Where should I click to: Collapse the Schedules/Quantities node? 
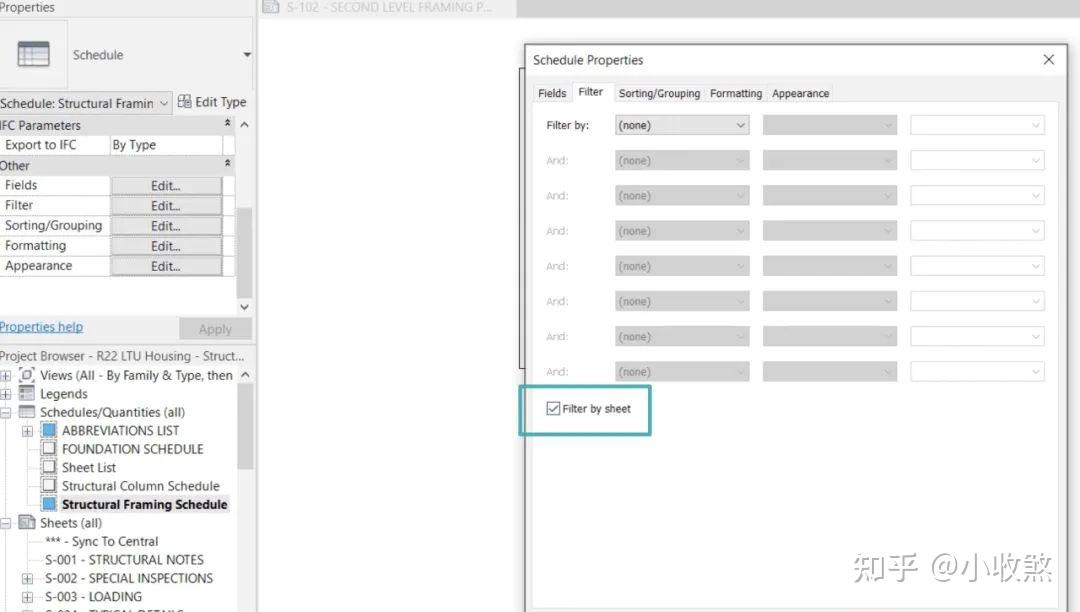[6, 411]
